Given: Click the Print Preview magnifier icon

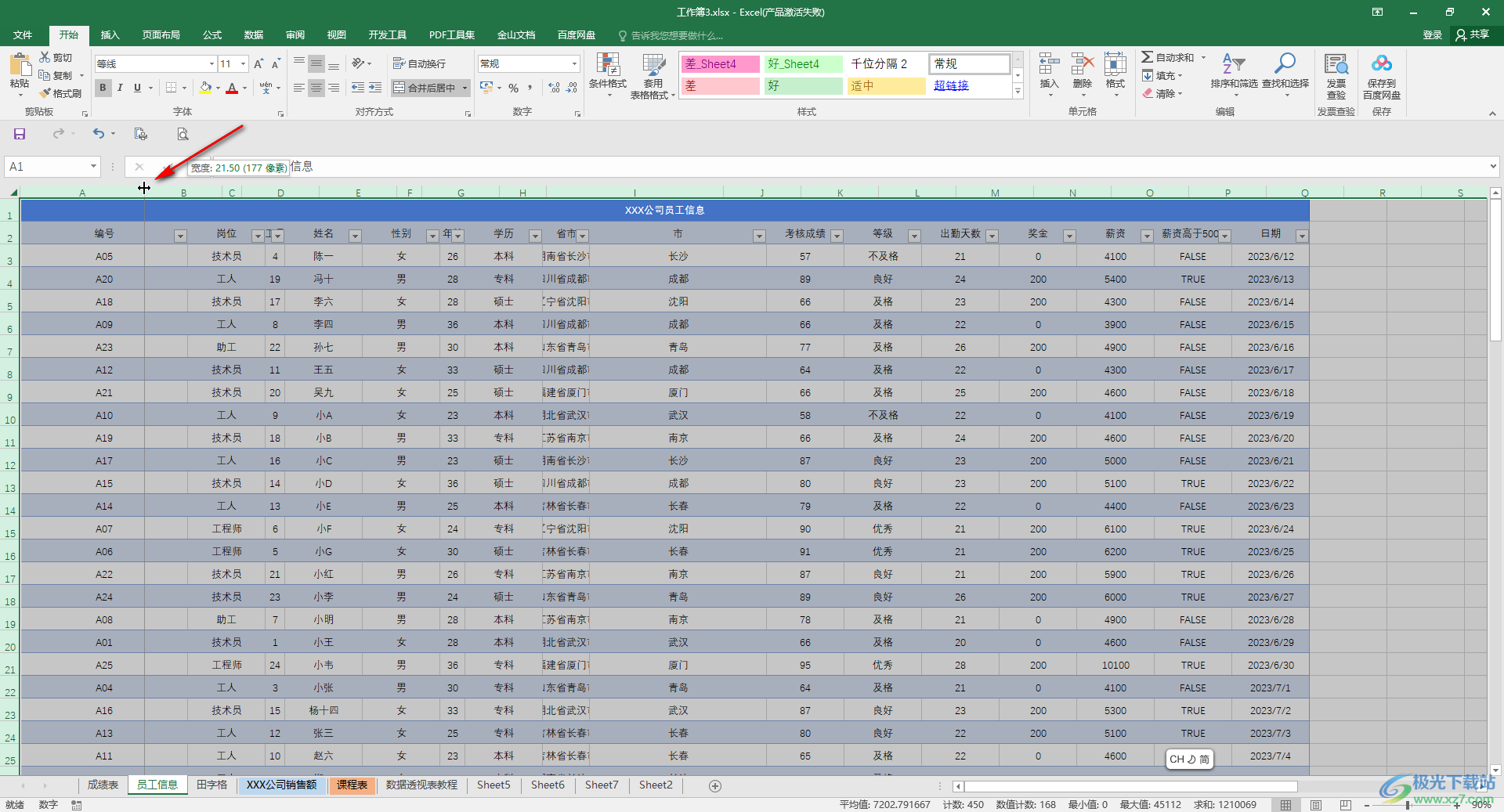Looking at the screenshot, I should coord(183,134).
